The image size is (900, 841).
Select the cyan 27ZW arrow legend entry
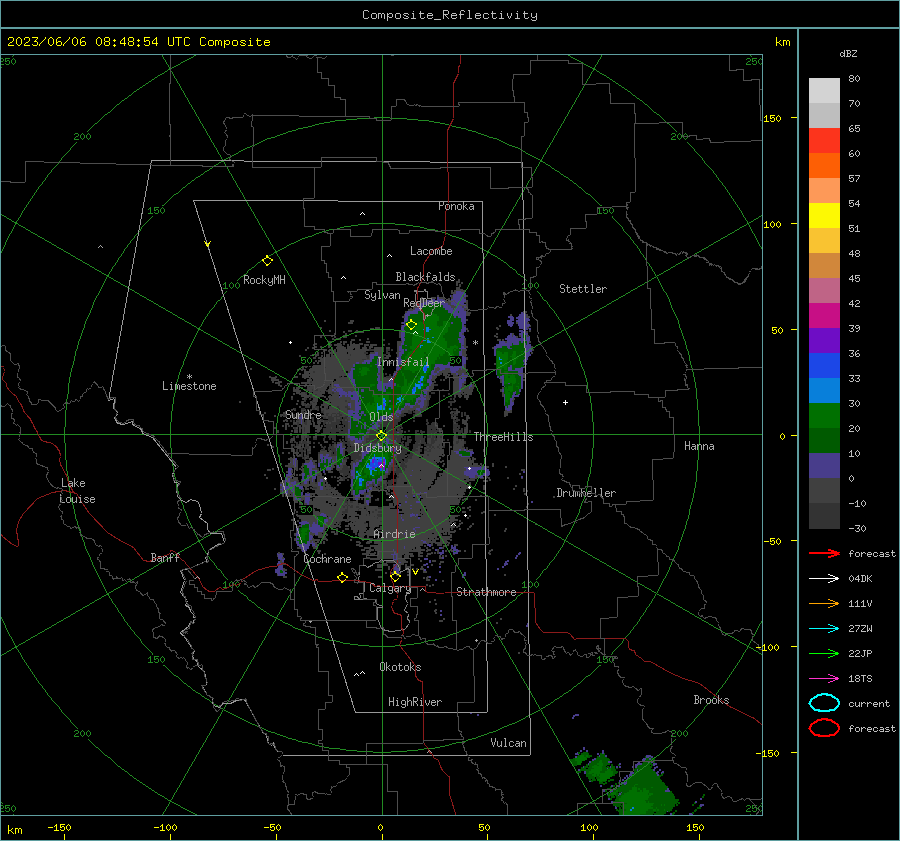point(824,629)
